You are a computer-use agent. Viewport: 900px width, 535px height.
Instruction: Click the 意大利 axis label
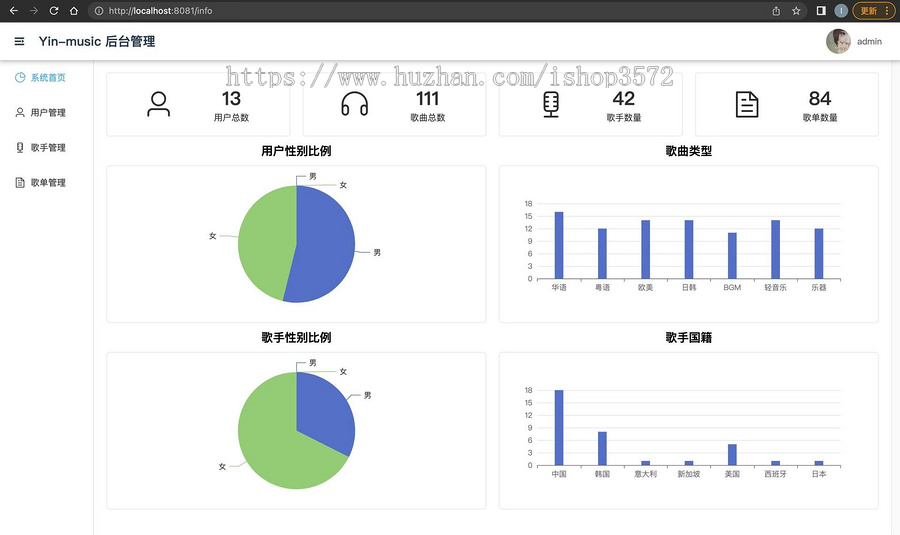point(646,474)
